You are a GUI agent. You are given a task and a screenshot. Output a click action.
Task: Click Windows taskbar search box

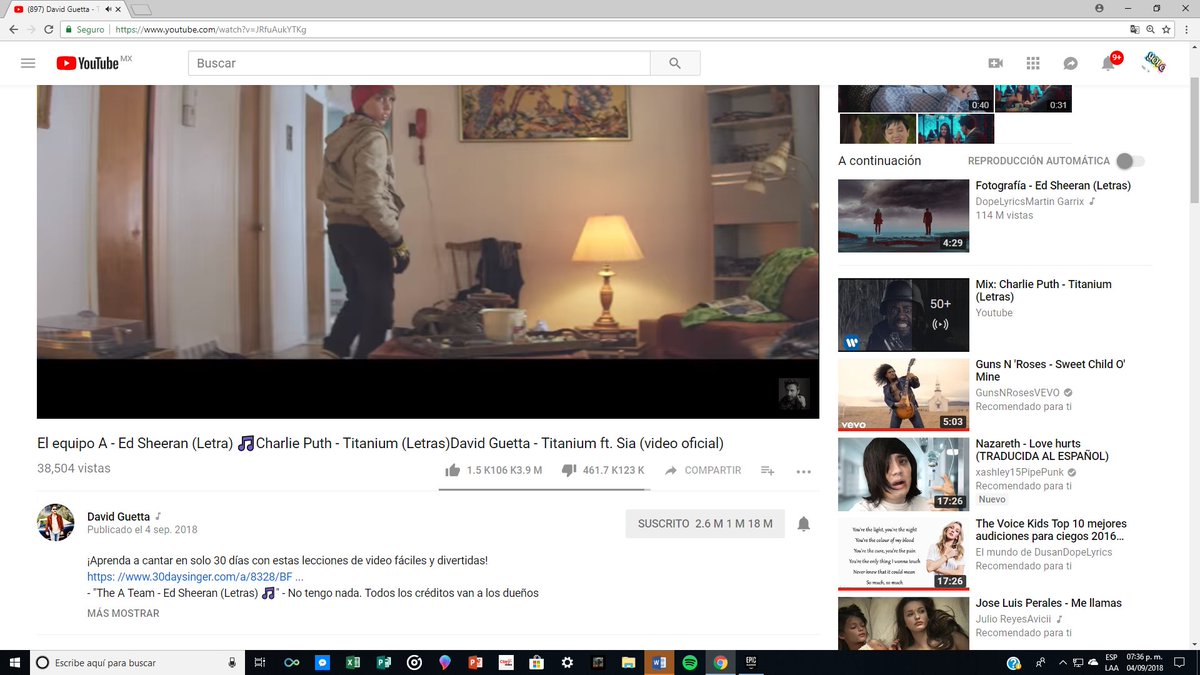[136, 662]
